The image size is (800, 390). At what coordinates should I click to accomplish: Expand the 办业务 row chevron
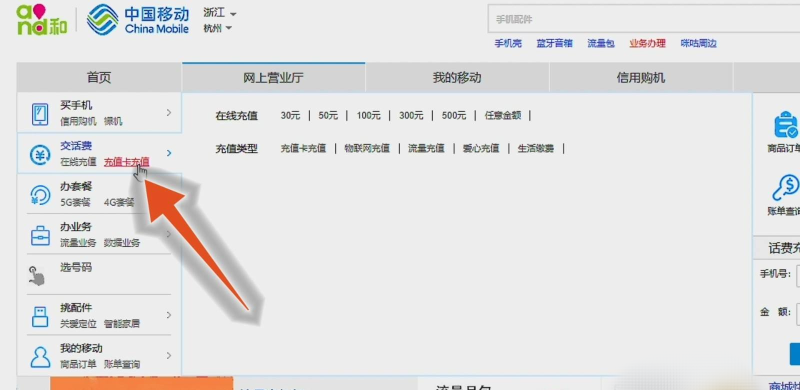pos(169,234)
